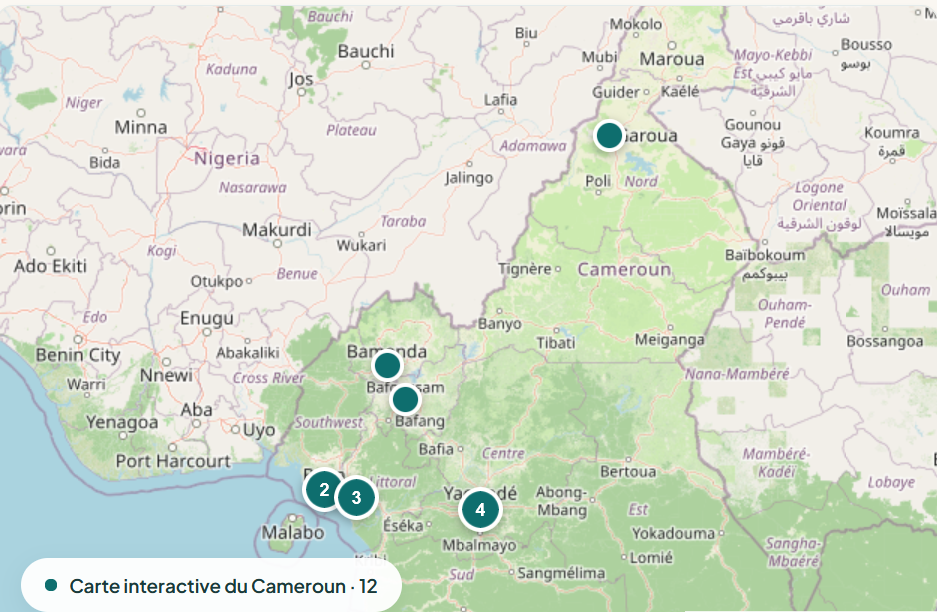Click the Carte interactive du Cameroun label
The width and height of the screenshot is (937, 612).
223,586
